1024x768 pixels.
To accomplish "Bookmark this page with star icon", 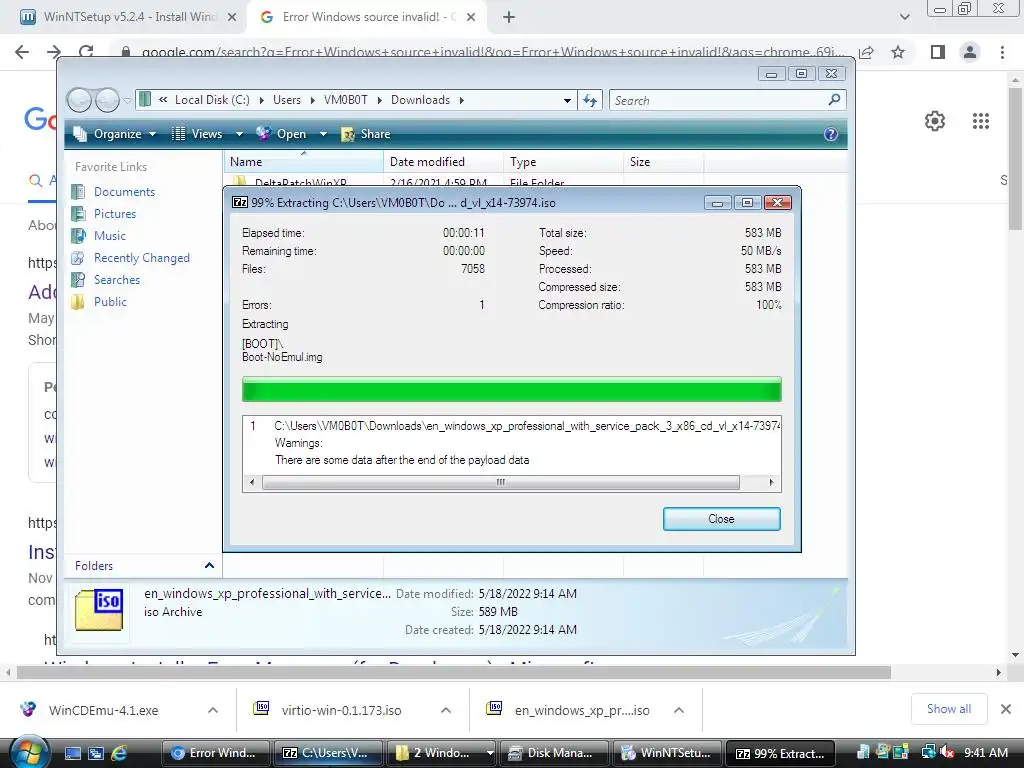I will coord(898,52).
